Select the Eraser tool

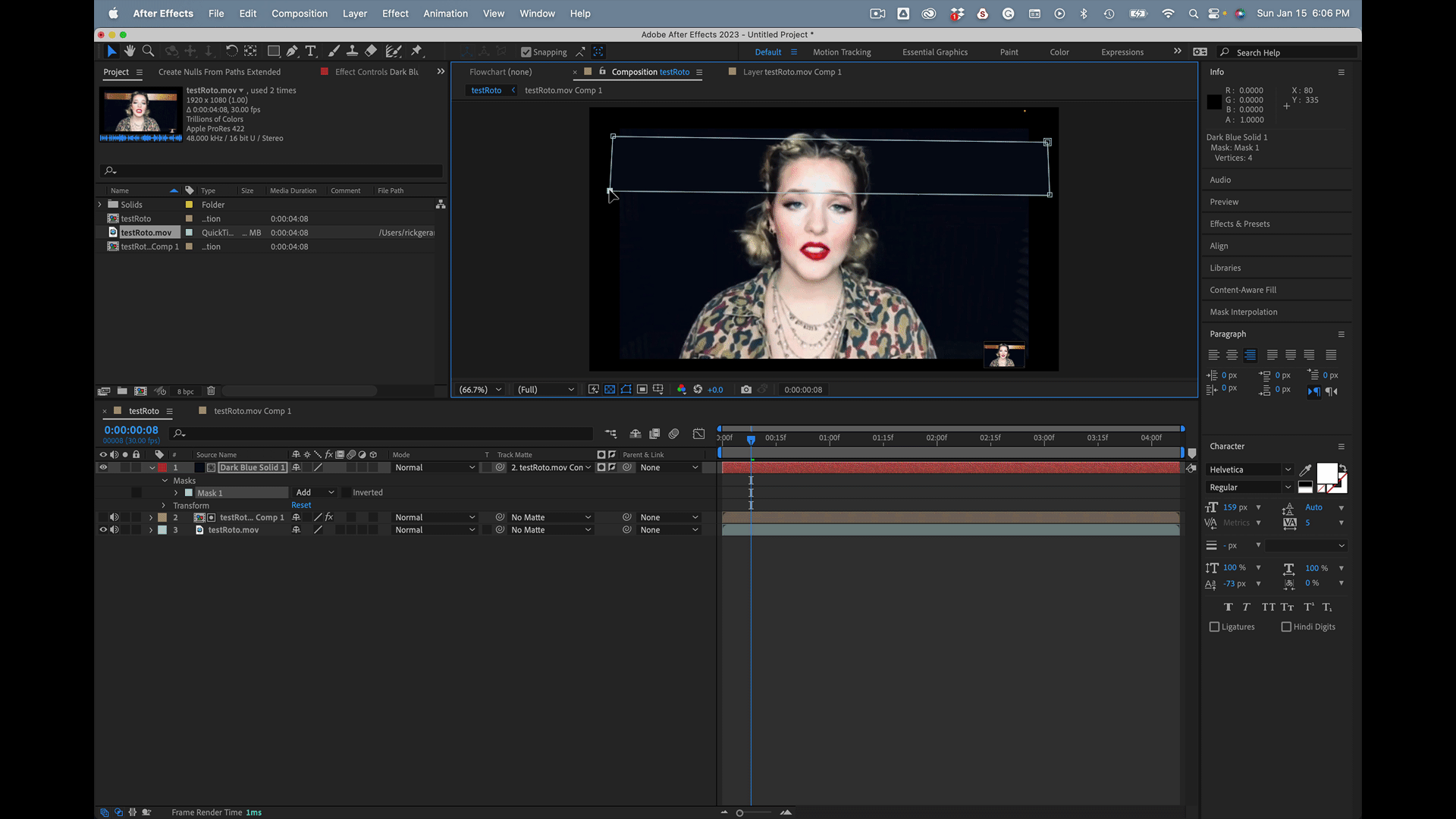tap(371, 51)
